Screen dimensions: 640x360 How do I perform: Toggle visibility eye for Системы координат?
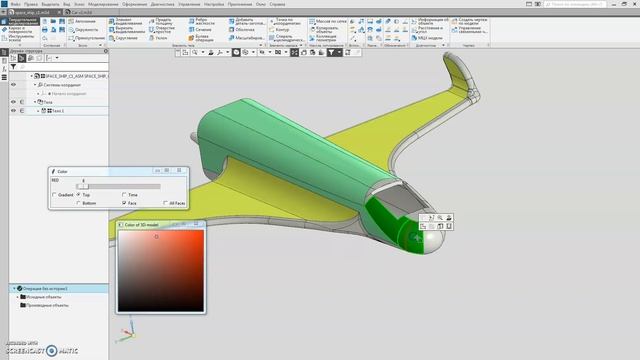click(x=13, y=85)
